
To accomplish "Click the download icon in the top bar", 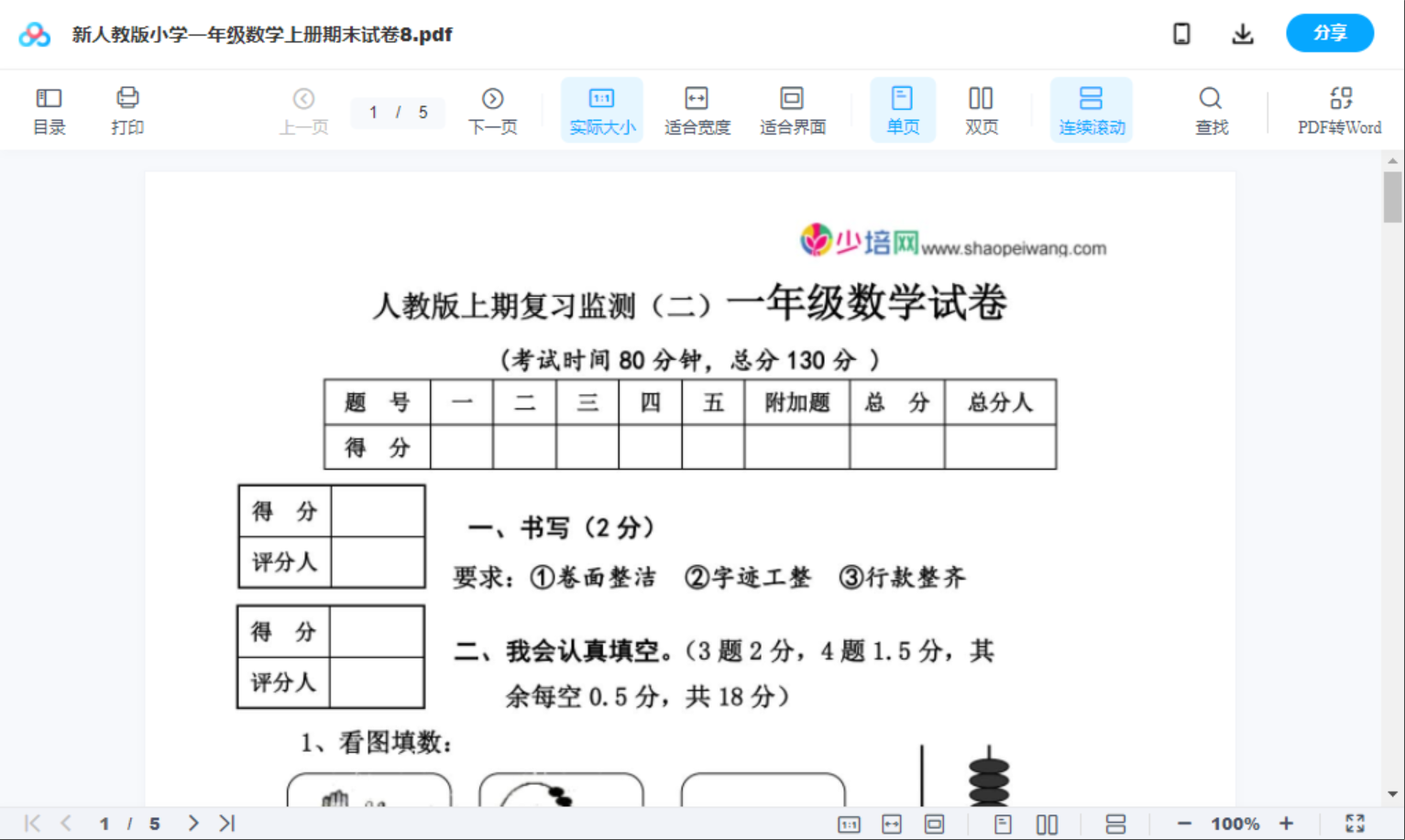I will pyautogui.click(x=1243, y=33).
